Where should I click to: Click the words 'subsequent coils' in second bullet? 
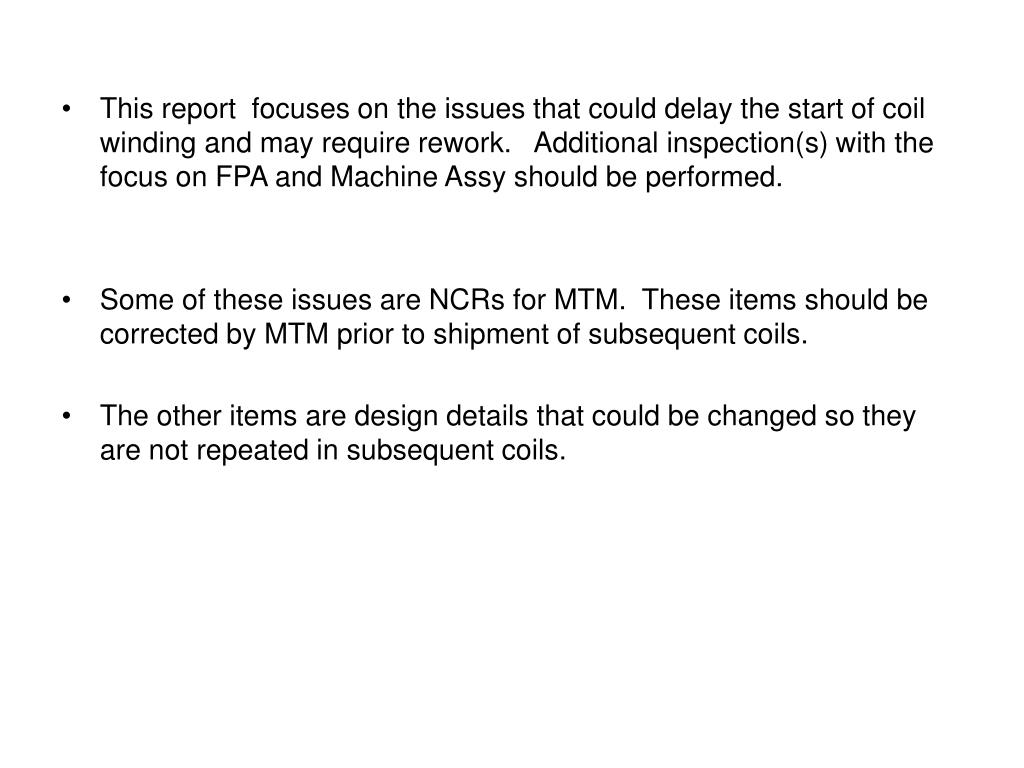(x=694, y=335)
